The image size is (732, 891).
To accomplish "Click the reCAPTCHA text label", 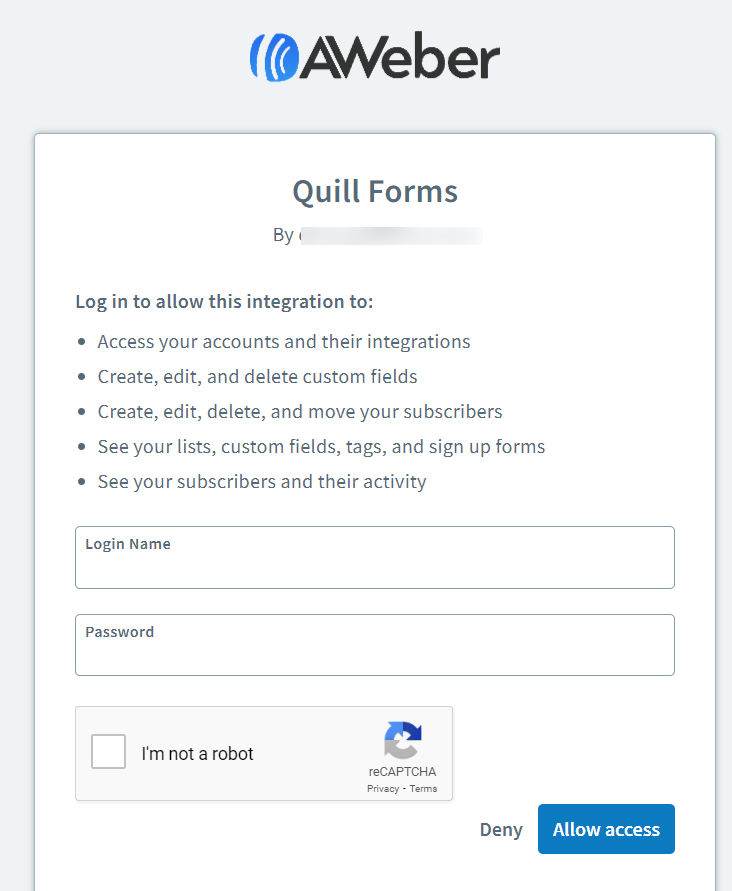I will [x=402, y=772].
